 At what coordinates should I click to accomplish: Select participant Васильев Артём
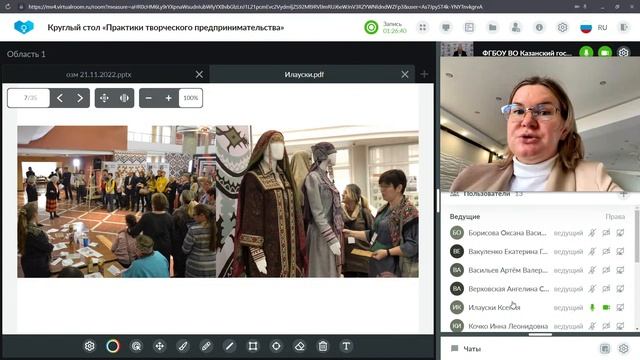point(509,270)
